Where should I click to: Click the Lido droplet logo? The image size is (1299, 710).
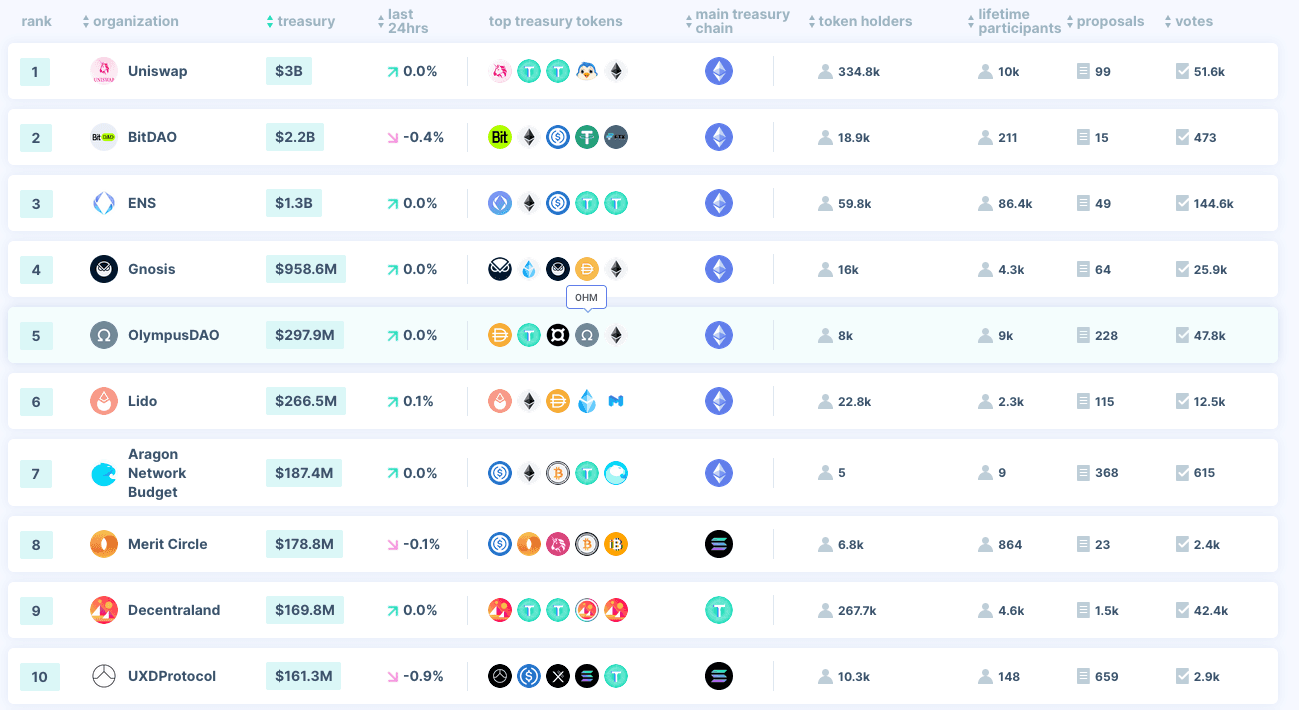[104, 401]
